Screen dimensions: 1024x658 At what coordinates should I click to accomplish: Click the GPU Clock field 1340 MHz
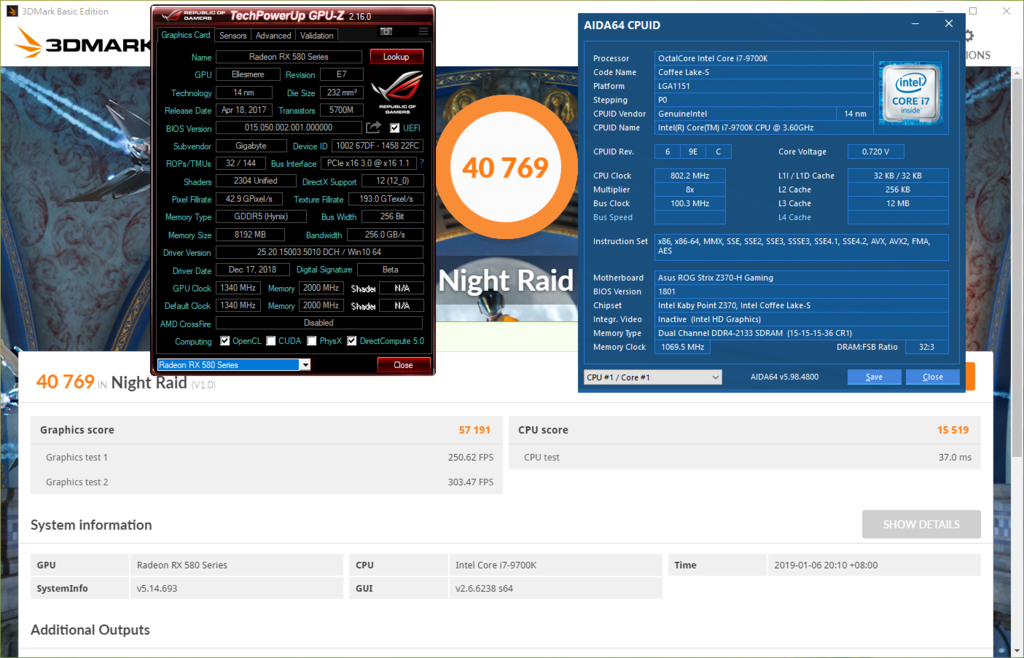click(x=238, y=288)
